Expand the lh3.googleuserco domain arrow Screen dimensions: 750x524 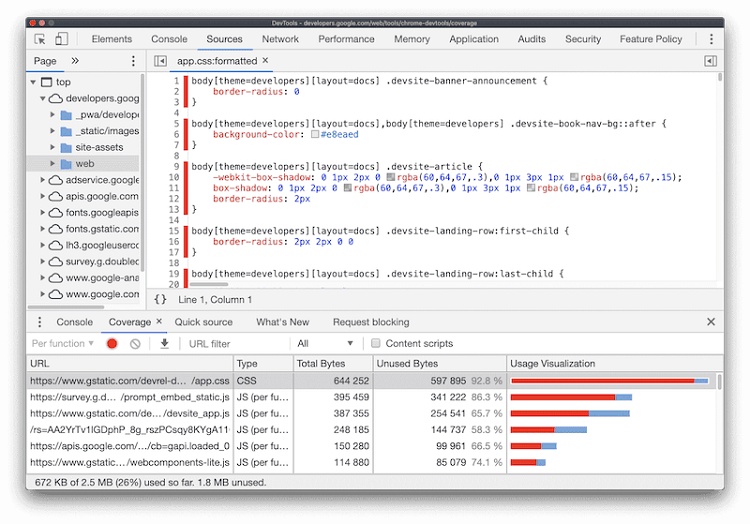(x=43, y=245)
